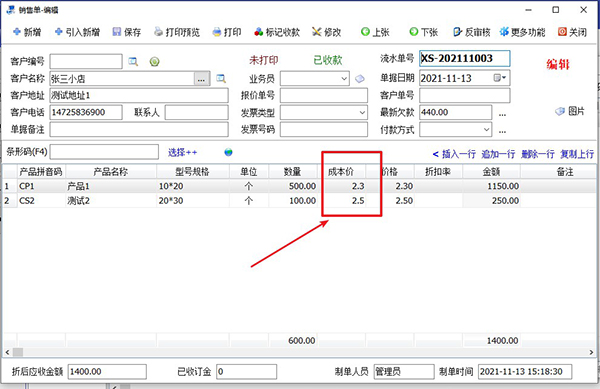Open the 单据日期 calendar dropdown
This screenshot has width=600, height=389.
point(500,78)
